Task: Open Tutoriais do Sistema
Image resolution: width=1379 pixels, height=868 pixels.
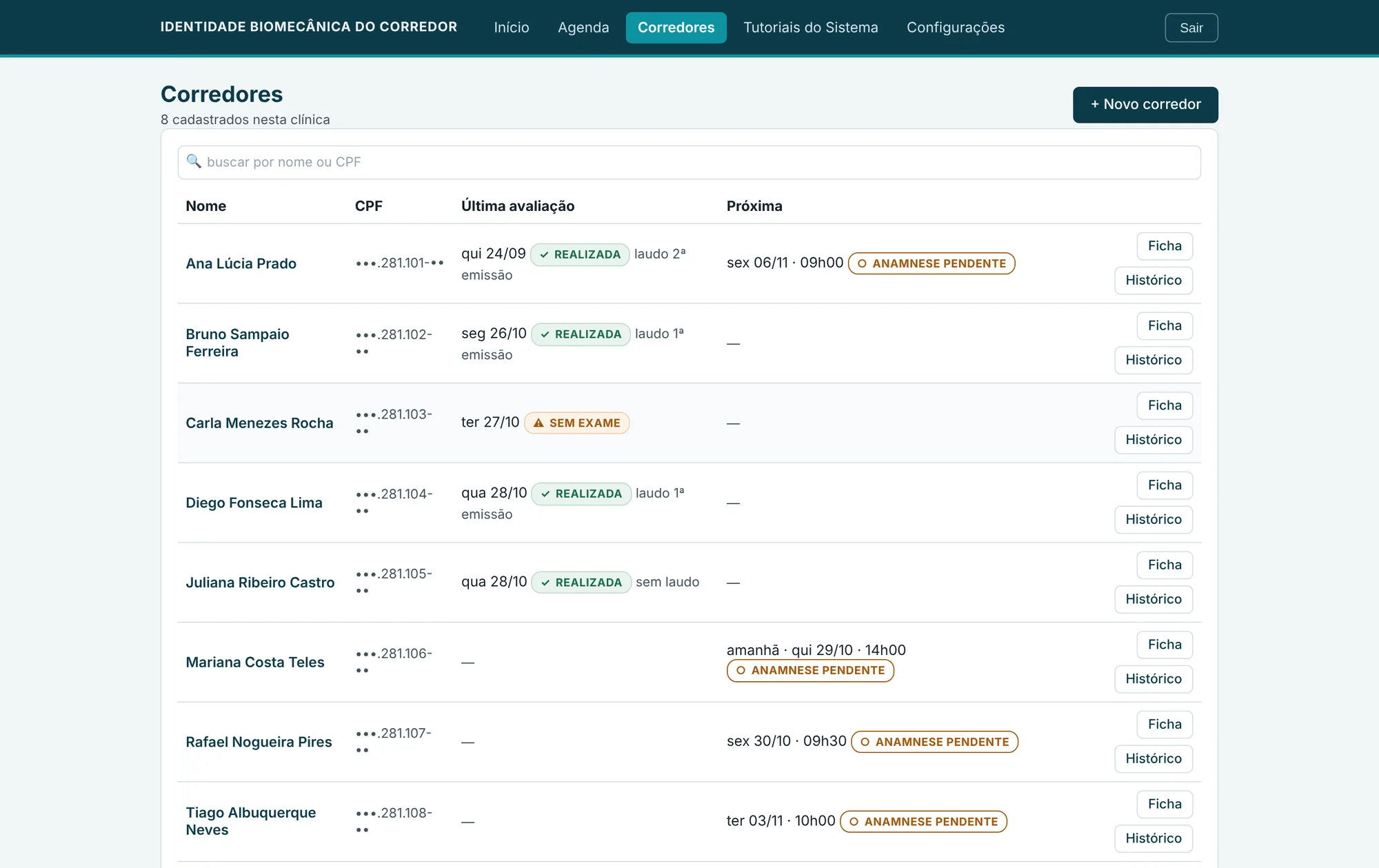Action: click(x=811, y=28)
